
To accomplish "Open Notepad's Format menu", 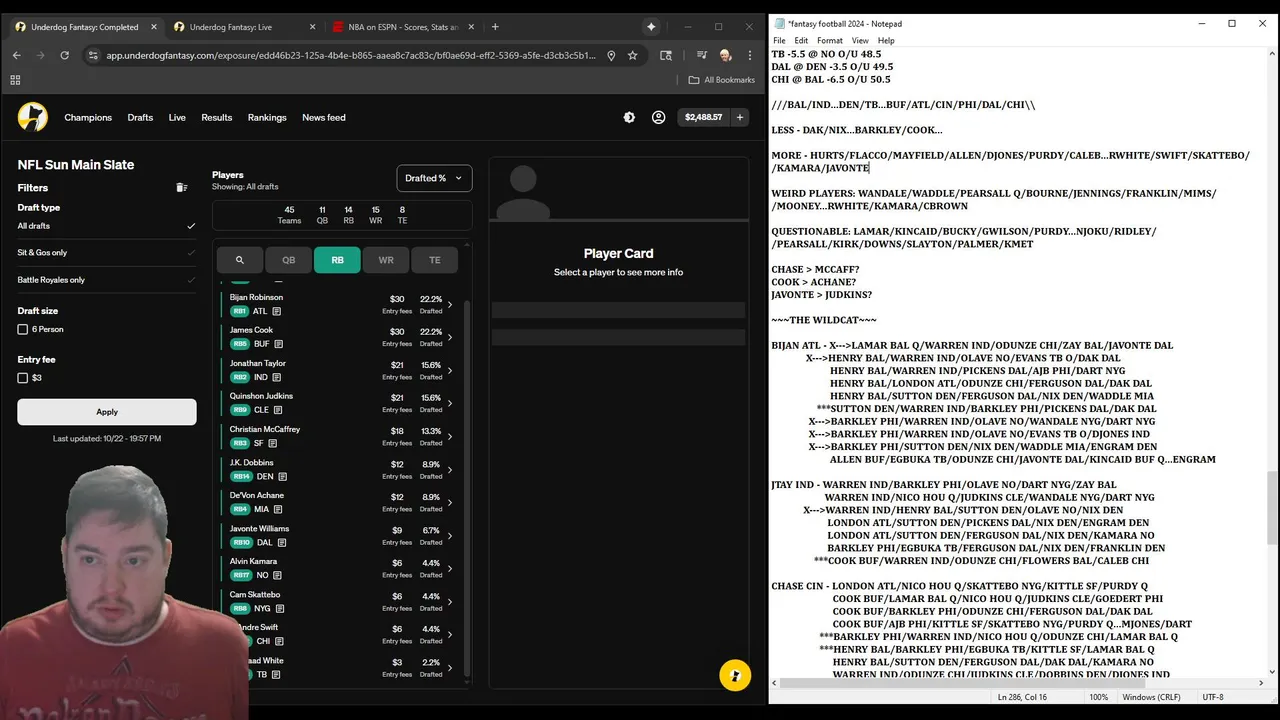I will click(830, 41).
